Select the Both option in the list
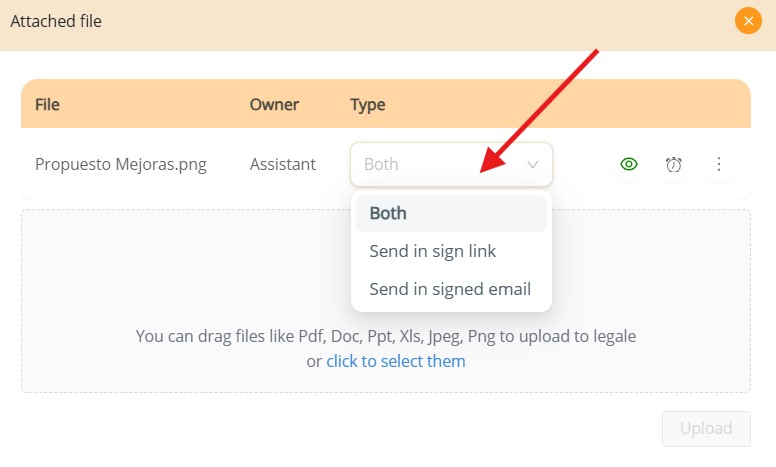 click(x=451, y=213)
